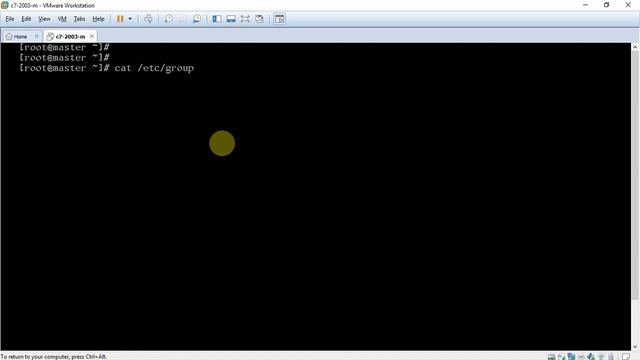Enter full screen mode
The height and width of the screenshot is (360, 640).
click(245, 19)
